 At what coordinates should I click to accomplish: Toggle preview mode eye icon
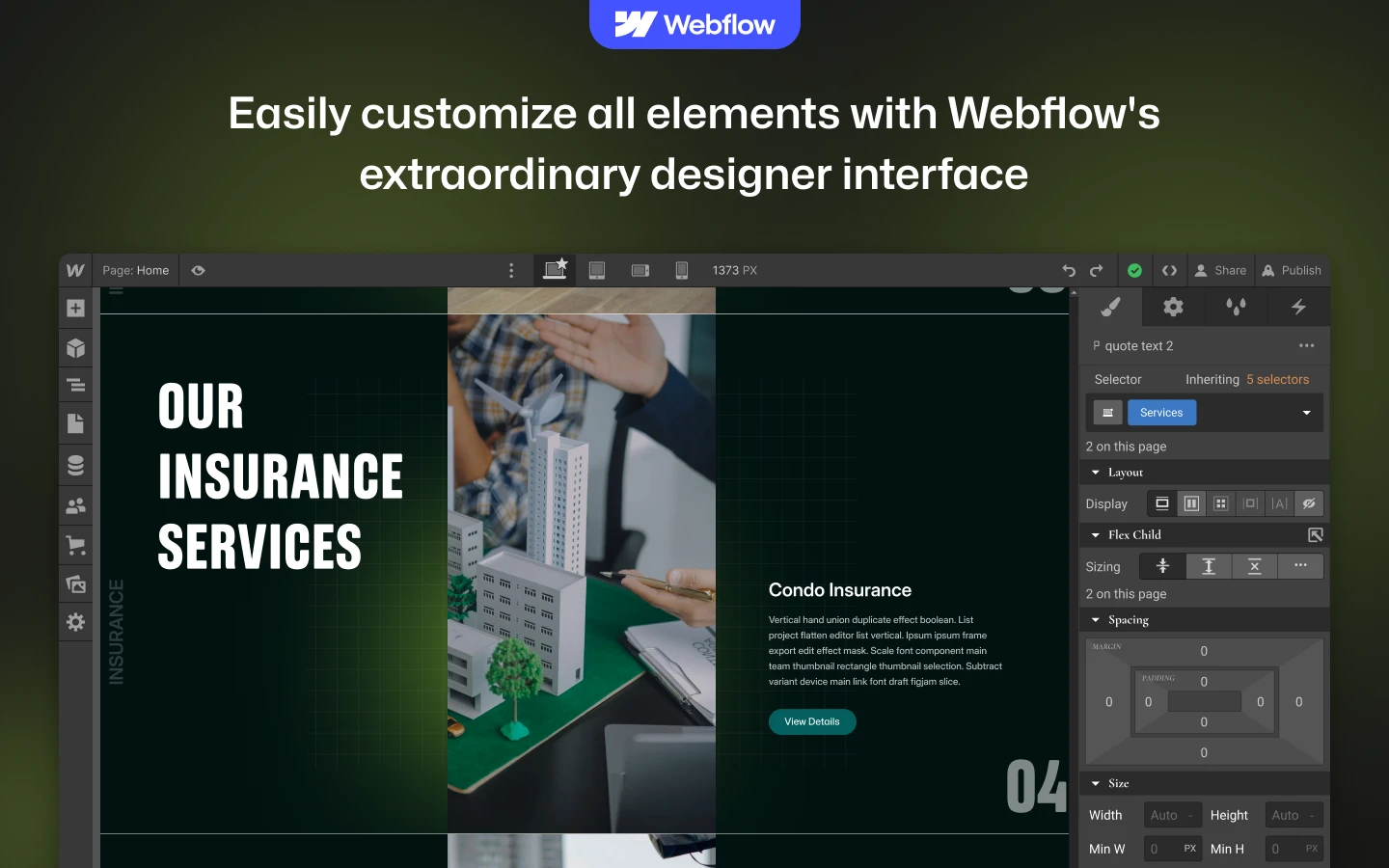click(x=198, y=271)
